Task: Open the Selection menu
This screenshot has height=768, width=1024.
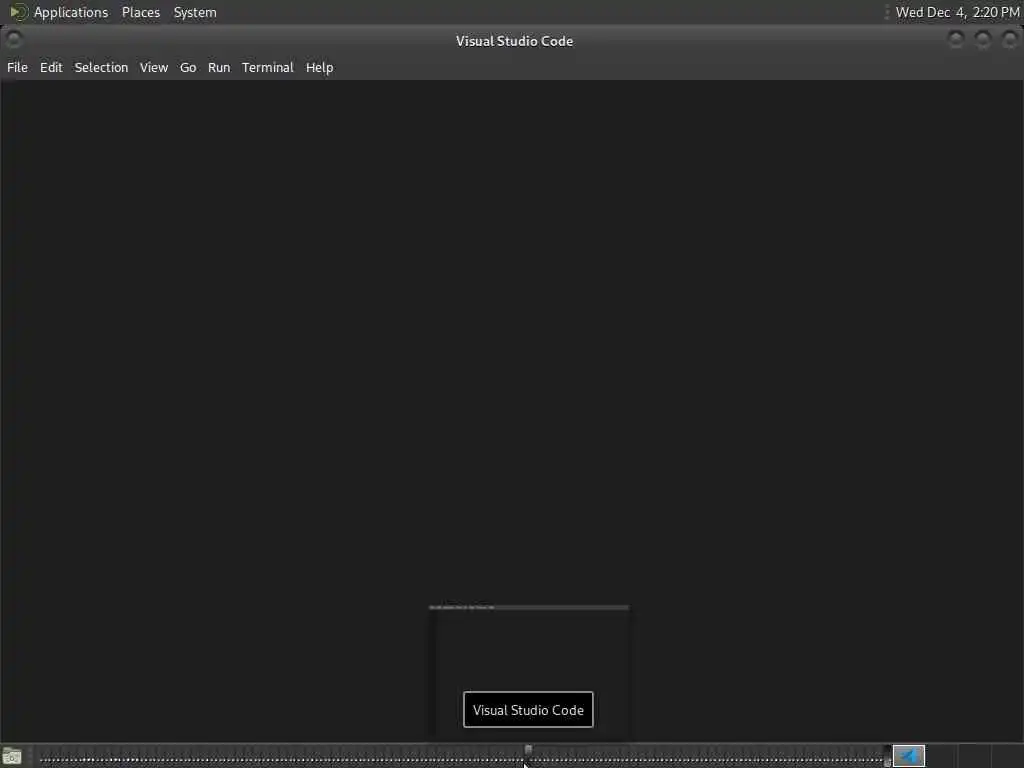Action: click(x=101, y=67)
